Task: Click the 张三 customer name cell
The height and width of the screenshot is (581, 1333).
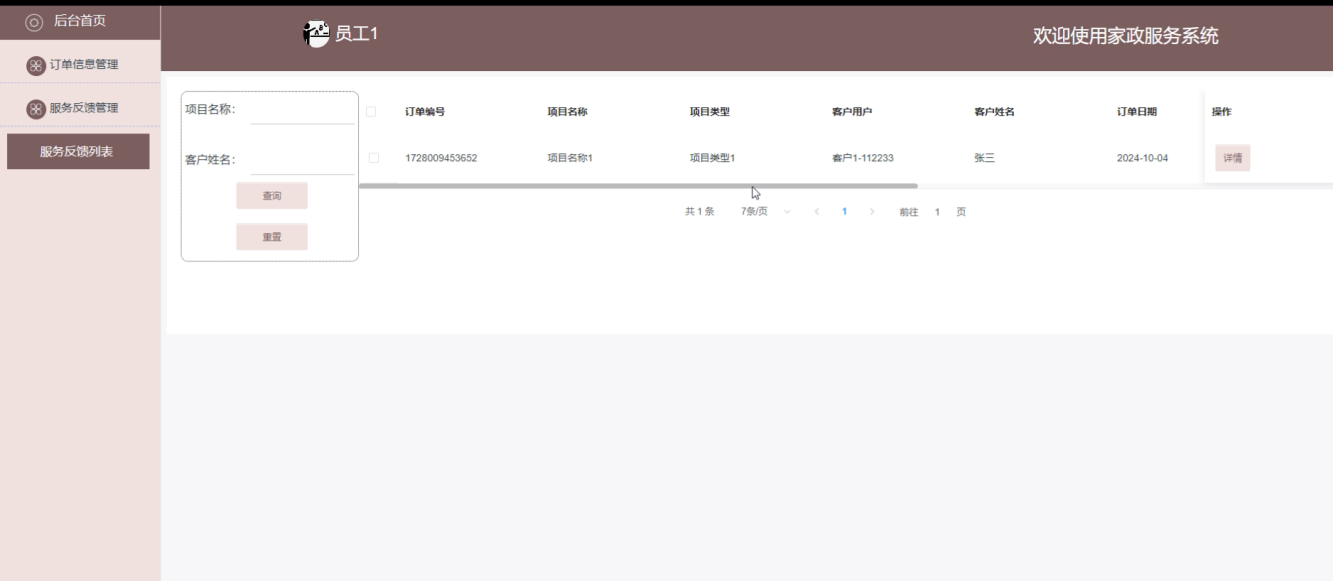Action: point(985,158)
